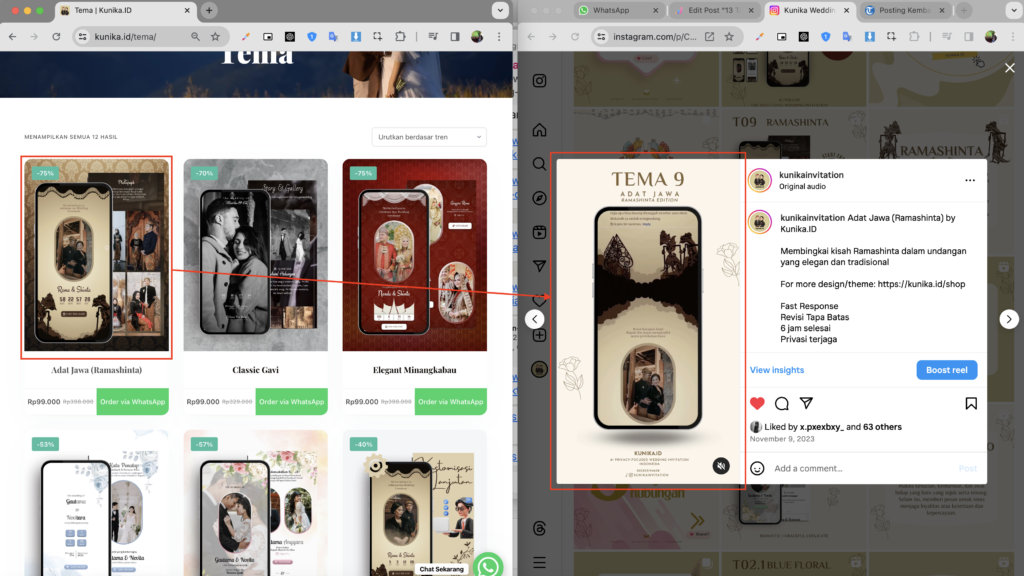Open the emoji picker in the comment bar
The height and width of the screenshot is (576, 1024).
click(x=758, y=468)
